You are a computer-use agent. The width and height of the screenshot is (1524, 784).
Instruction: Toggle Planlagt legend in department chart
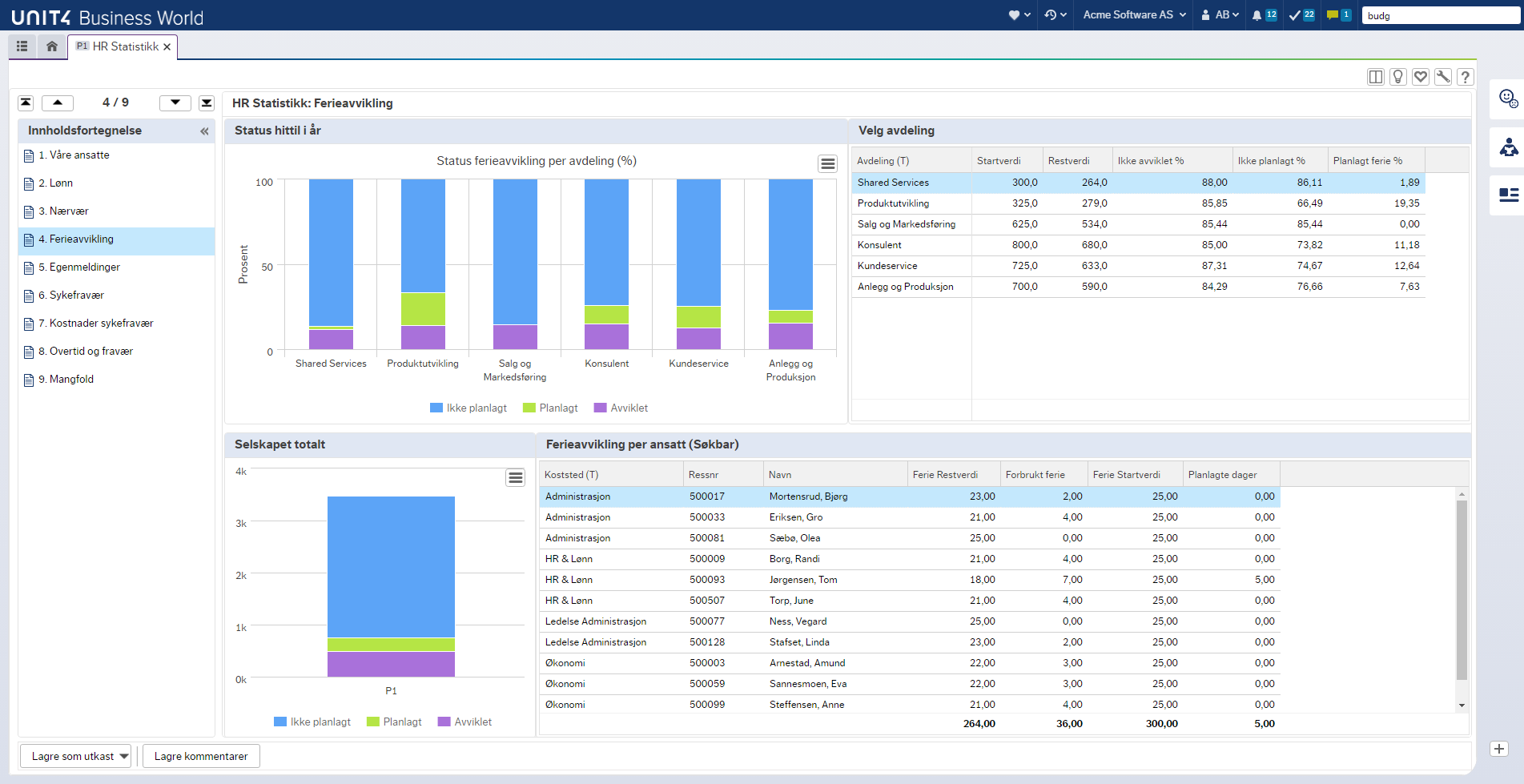pos(550,408)
